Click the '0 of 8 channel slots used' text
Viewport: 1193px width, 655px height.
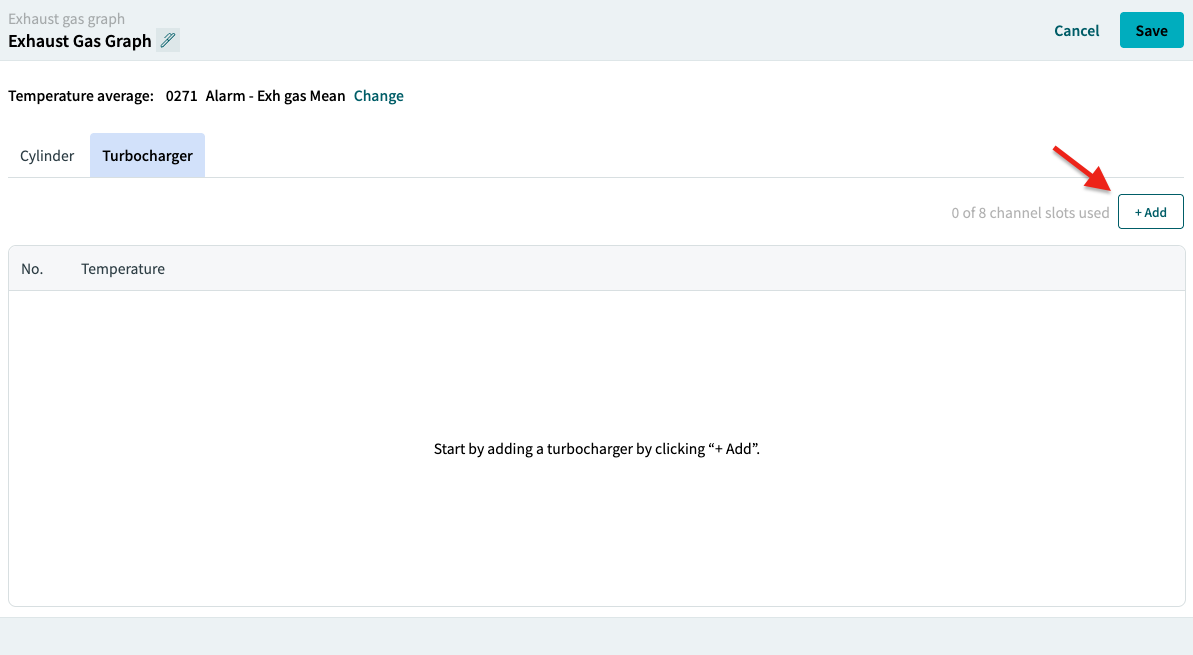[1030, 213]
